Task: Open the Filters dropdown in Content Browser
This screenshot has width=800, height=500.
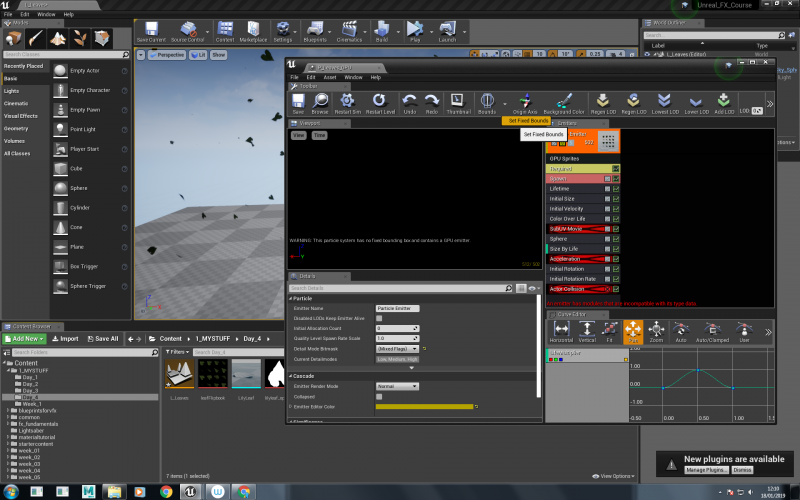Action: (x=177, y=352)
